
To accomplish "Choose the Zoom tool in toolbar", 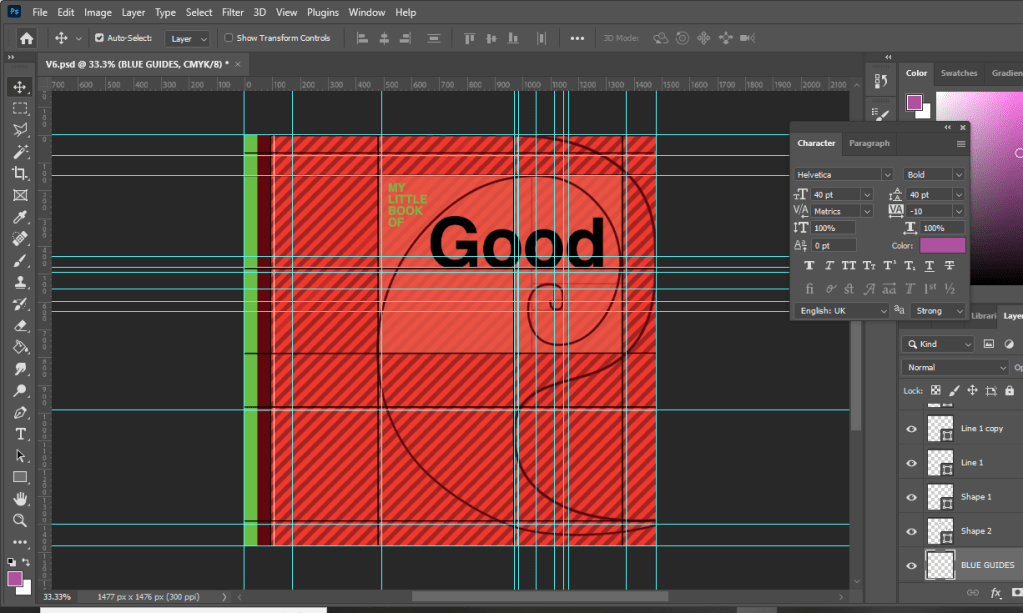I will click(20, 521).
